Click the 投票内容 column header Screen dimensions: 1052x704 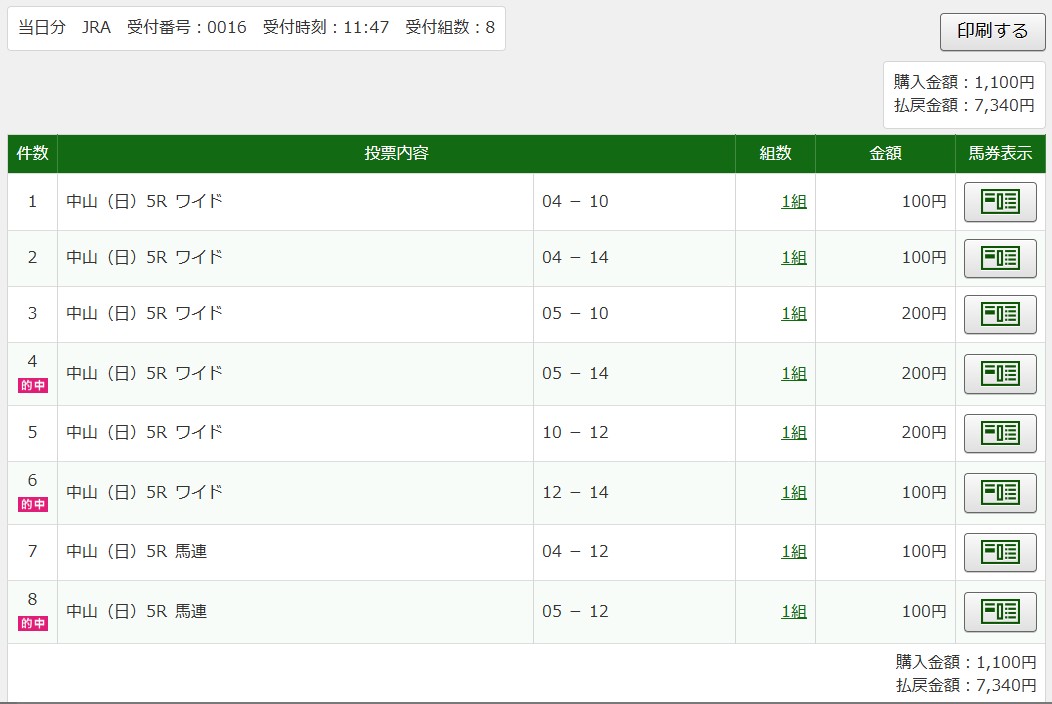coord(396,154)
